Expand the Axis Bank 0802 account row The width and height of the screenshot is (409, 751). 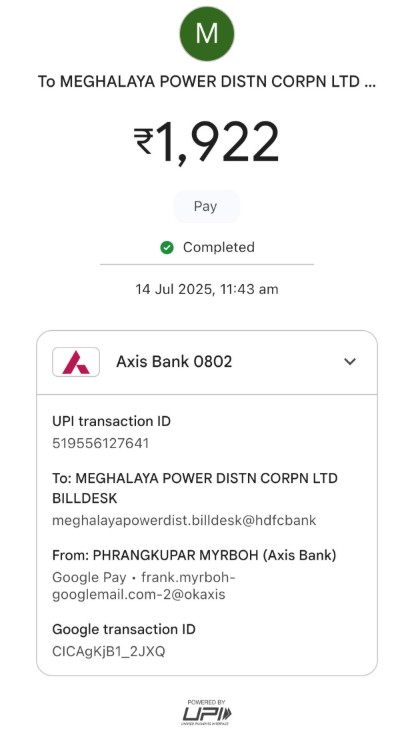click(206, 362)
